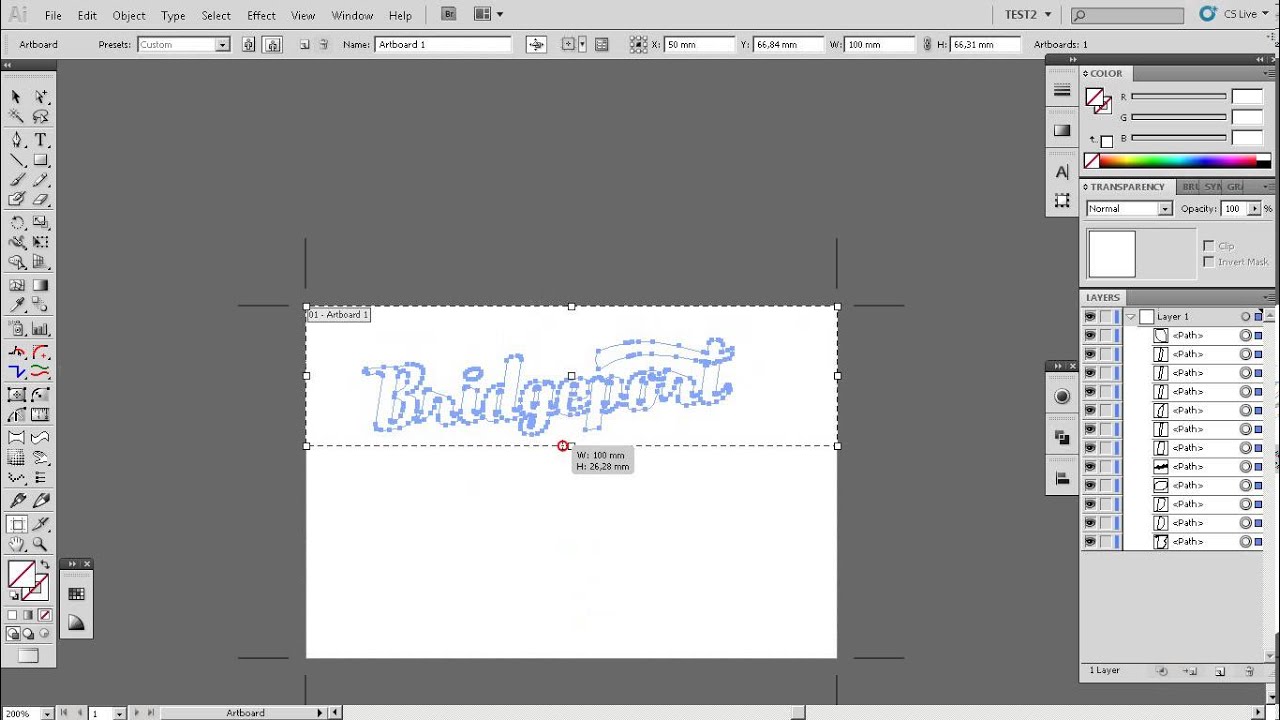Select the Paintbrush tool

(16, 180)
